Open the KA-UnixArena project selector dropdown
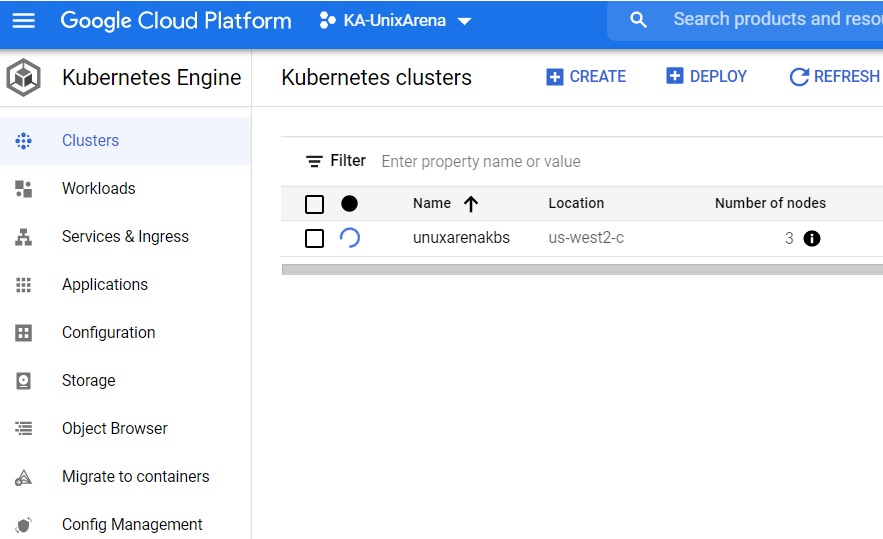This screenshot has height=539, width=883. 395,21
